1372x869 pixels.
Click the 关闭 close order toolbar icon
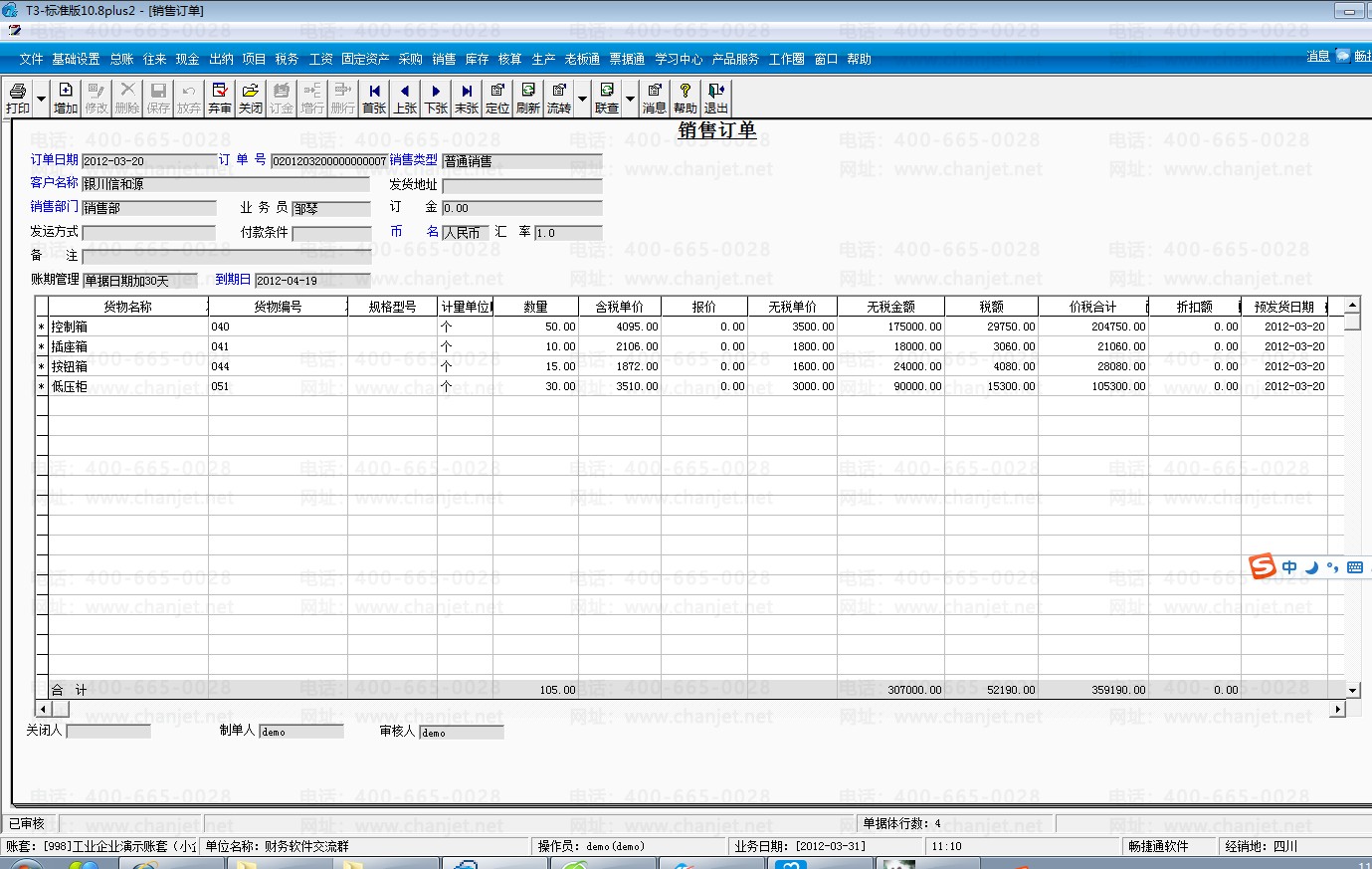pos(251,98)
